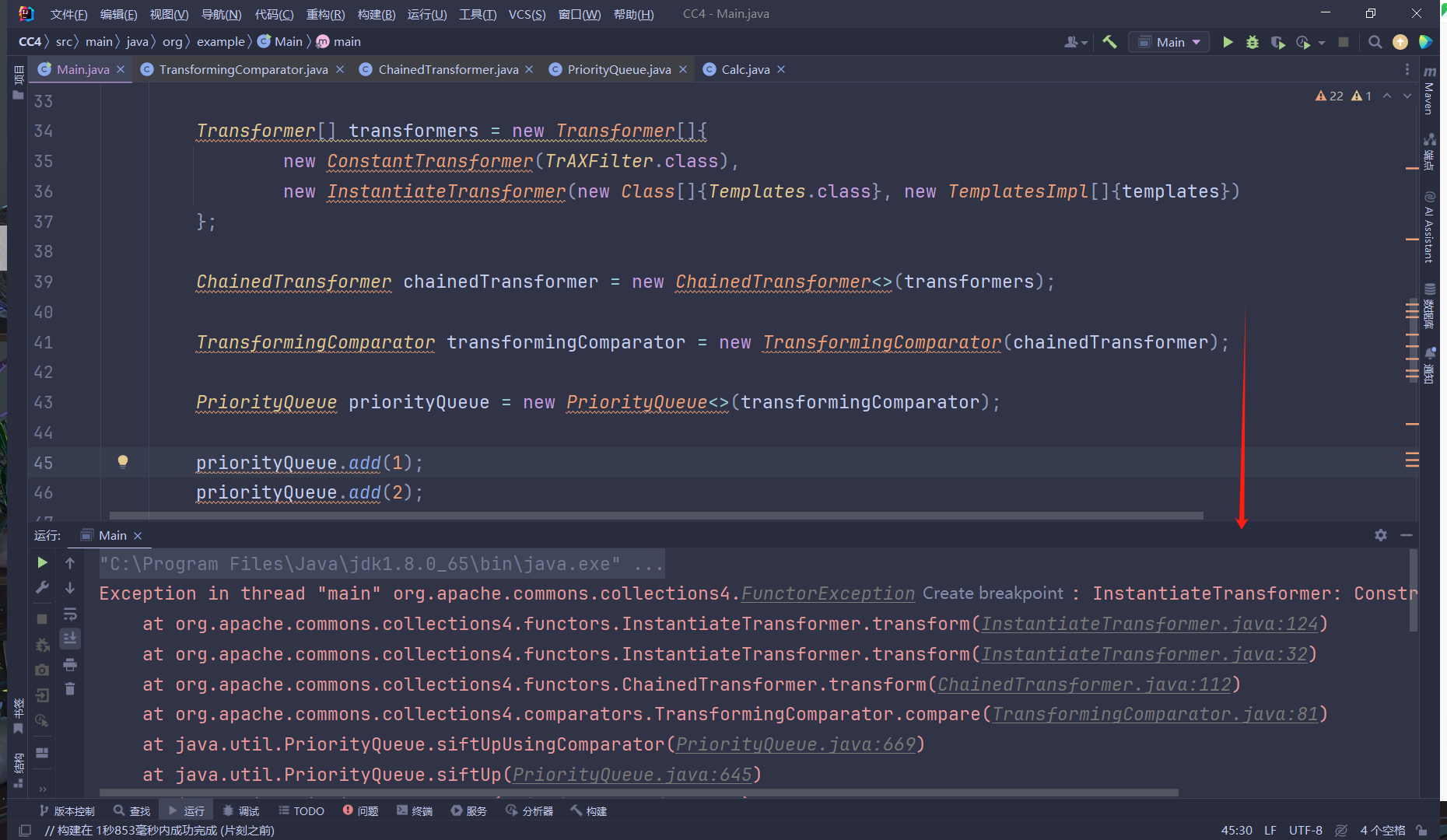Clear console output with the trash icon
The width and height of the screenshot is (1447, 840).
[70, 688]
